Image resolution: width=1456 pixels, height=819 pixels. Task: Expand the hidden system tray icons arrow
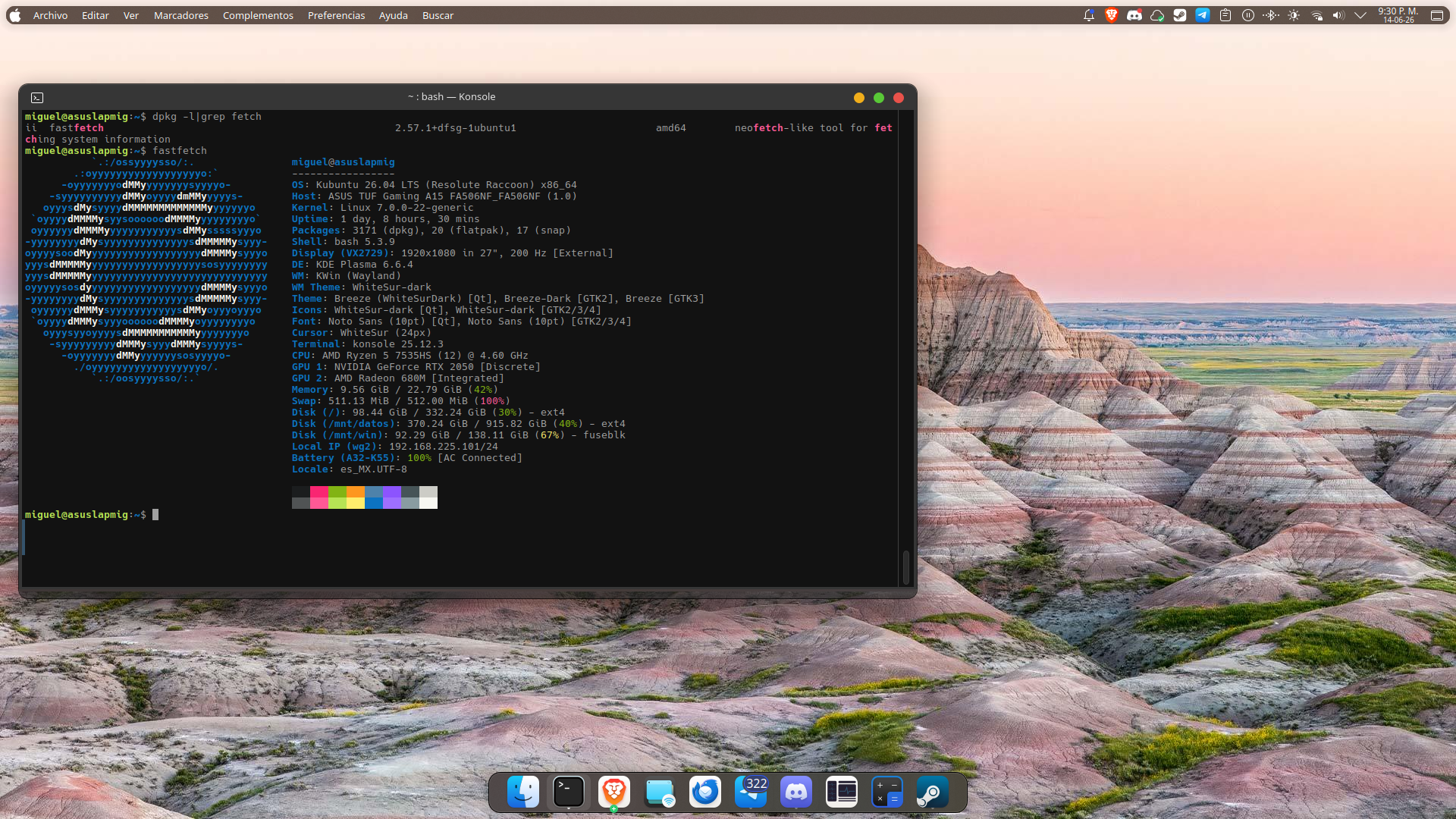point(1360,15)
